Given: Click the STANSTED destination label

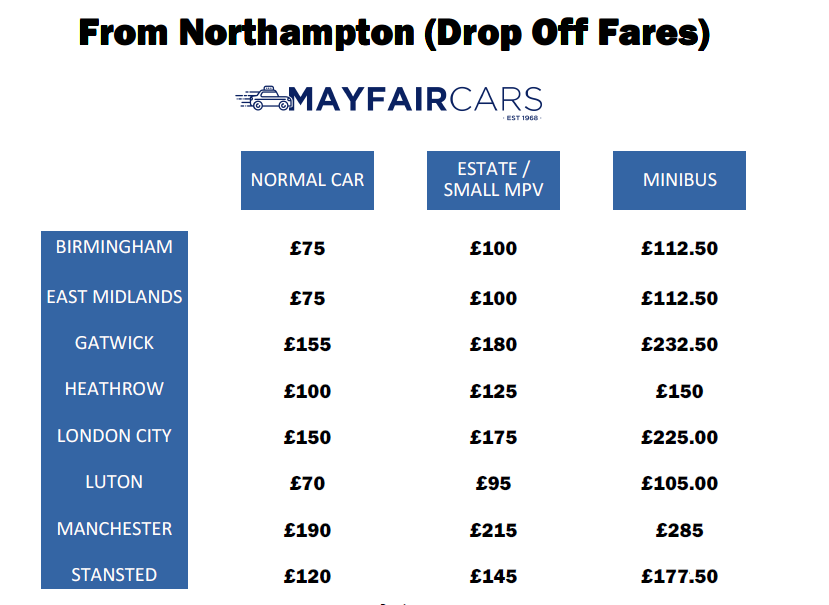Looking at the screenshot, I should [x=114, y=575].
